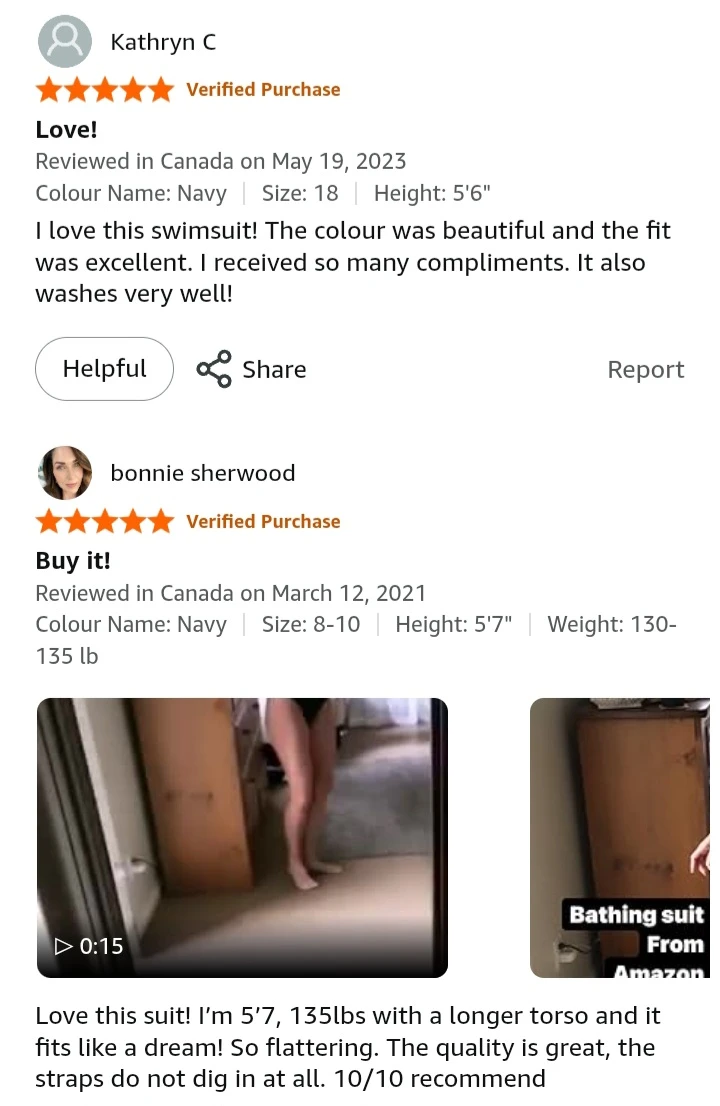The width and height of the screenshot is (720, 1106).
Task: Open Kathryn C's default profile avatar
Action: [64, 42]
